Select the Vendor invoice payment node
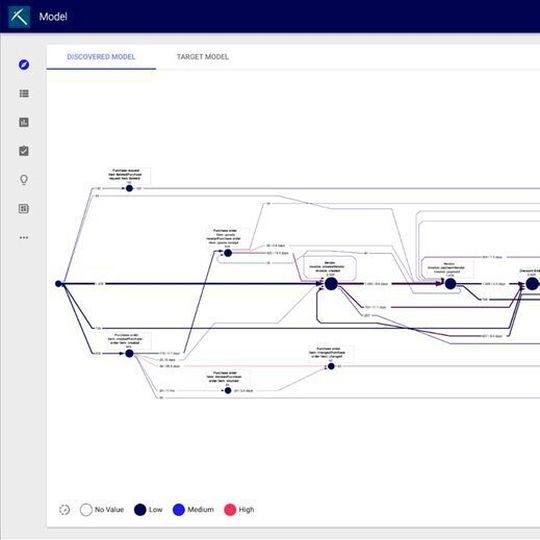 pos(450,284)
